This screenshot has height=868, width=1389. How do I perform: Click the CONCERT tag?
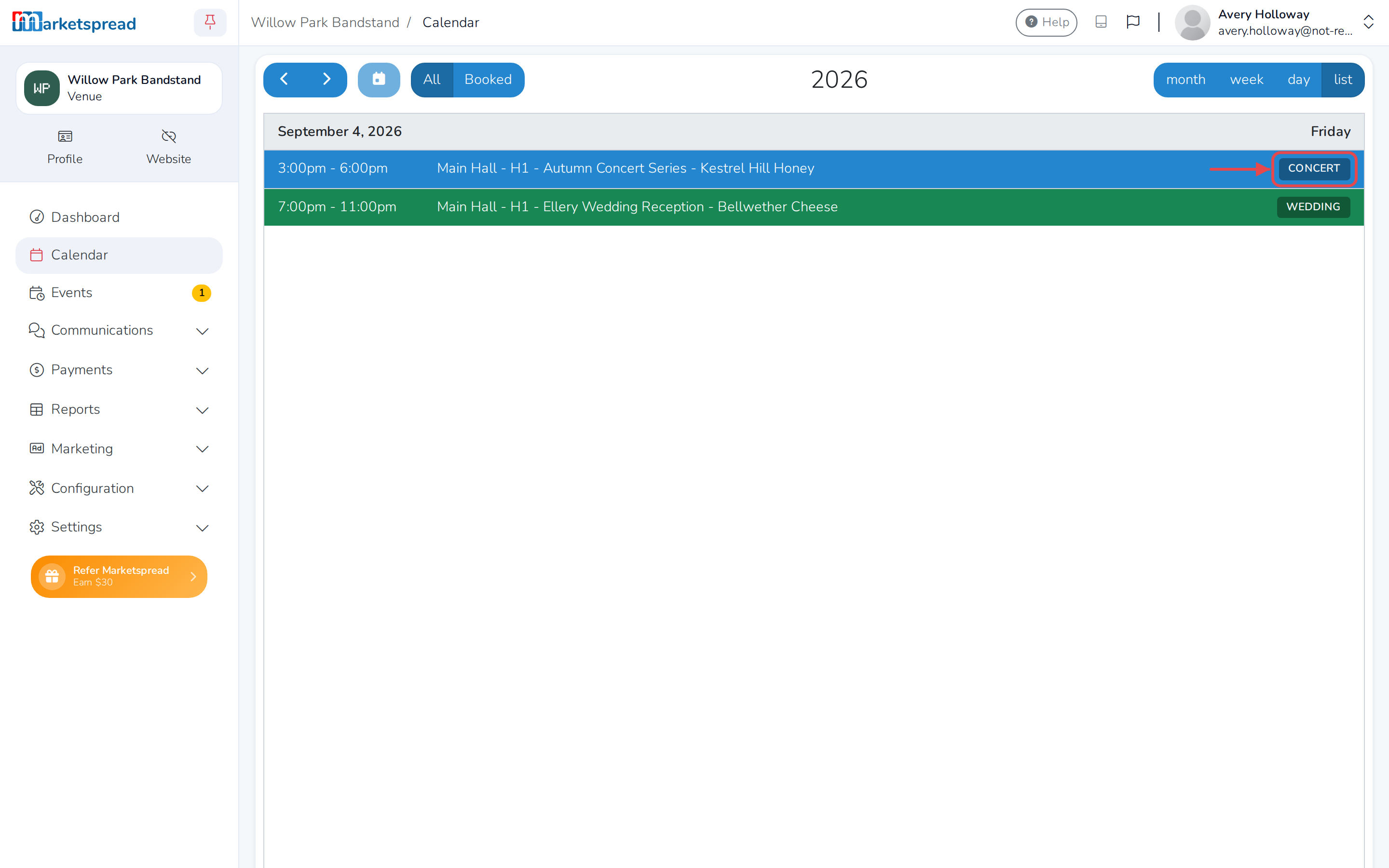tap(1314, 168)
